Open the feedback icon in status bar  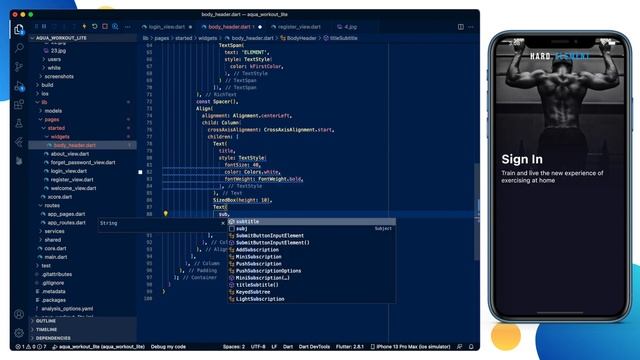(460, 347)
